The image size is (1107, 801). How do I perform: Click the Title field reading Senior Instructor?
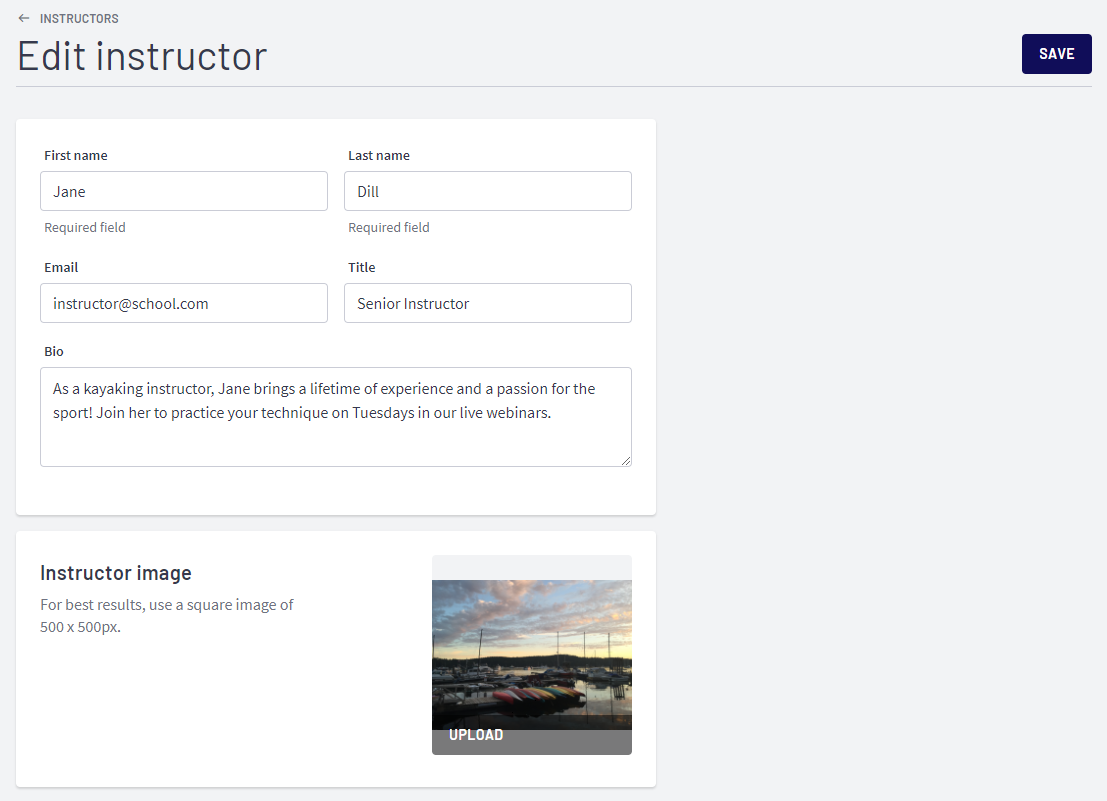(488, 303)
